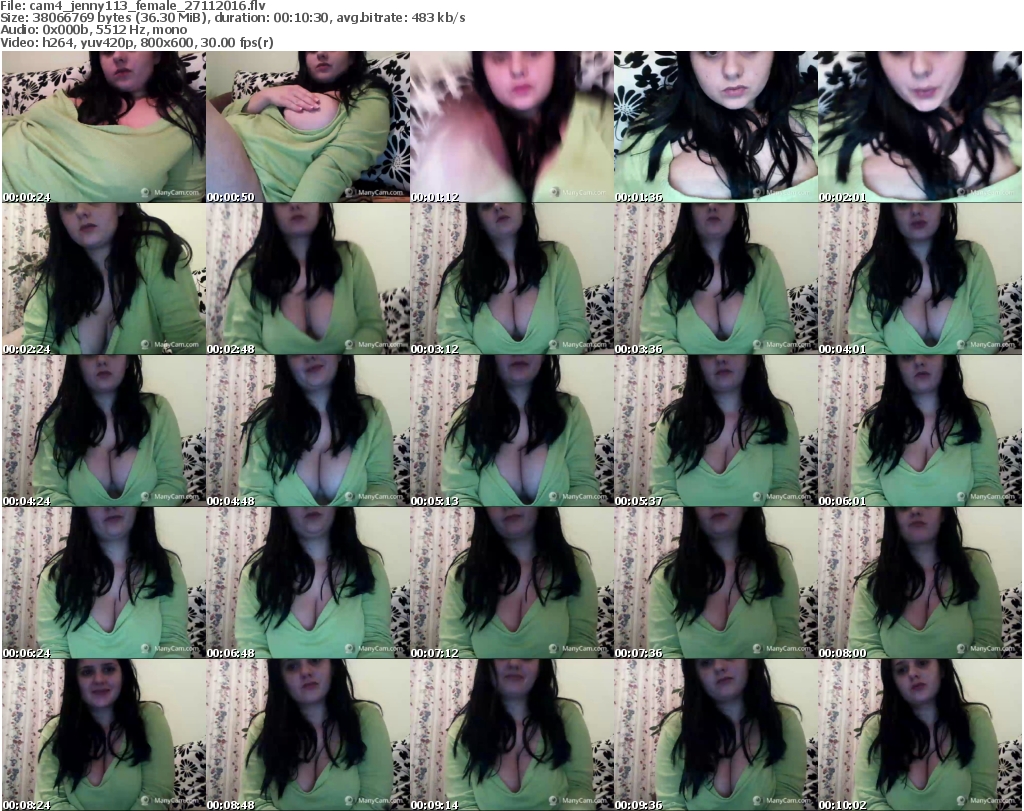The width and height of the screenshot is (1024, 811).
Task: Click the 00:09:14 thumbnail
Action: point(512,735)
